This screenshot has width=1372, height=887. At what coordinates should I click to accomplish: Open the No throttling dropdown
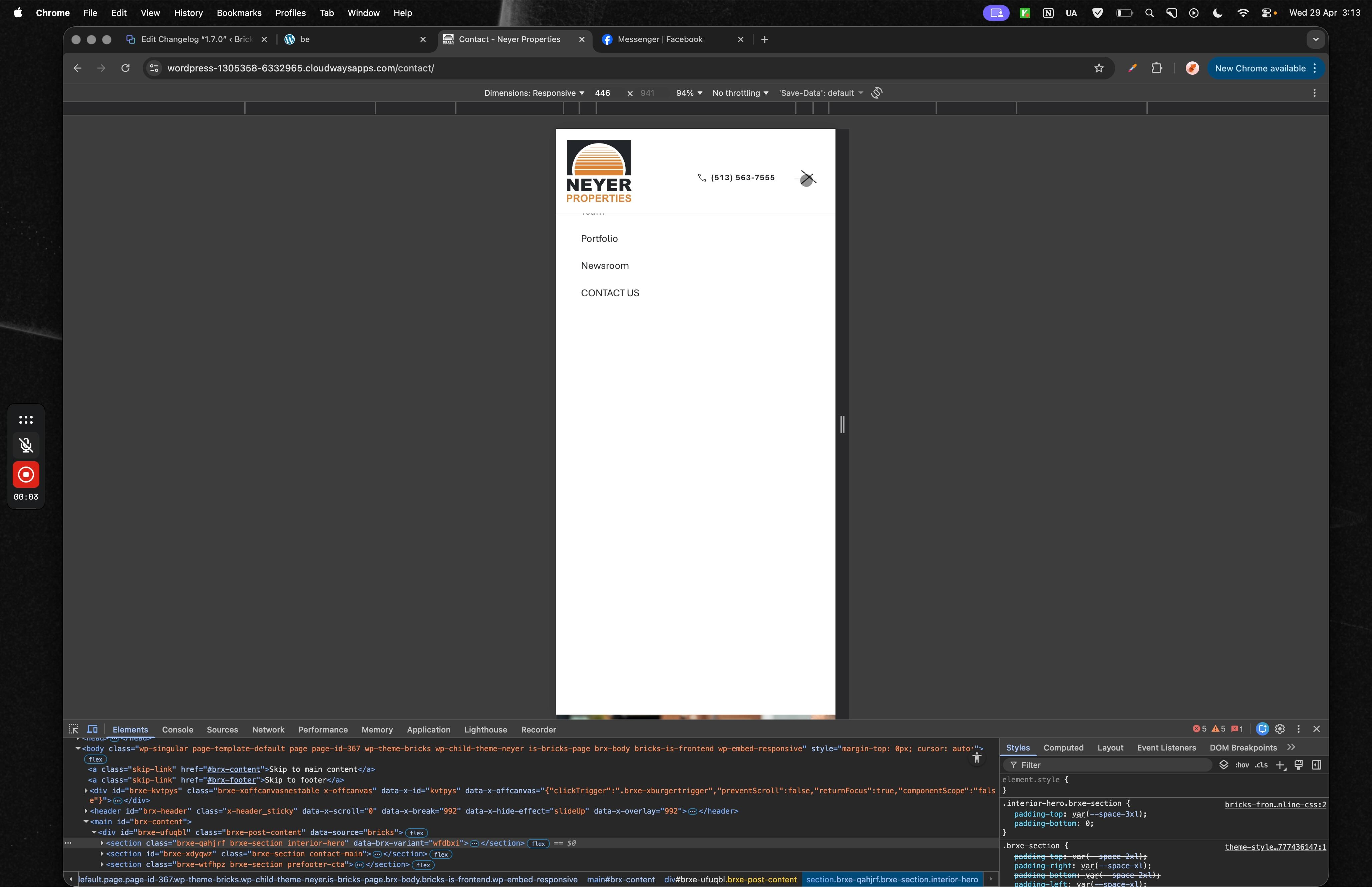pyautogui.click(x=740, y=93)
